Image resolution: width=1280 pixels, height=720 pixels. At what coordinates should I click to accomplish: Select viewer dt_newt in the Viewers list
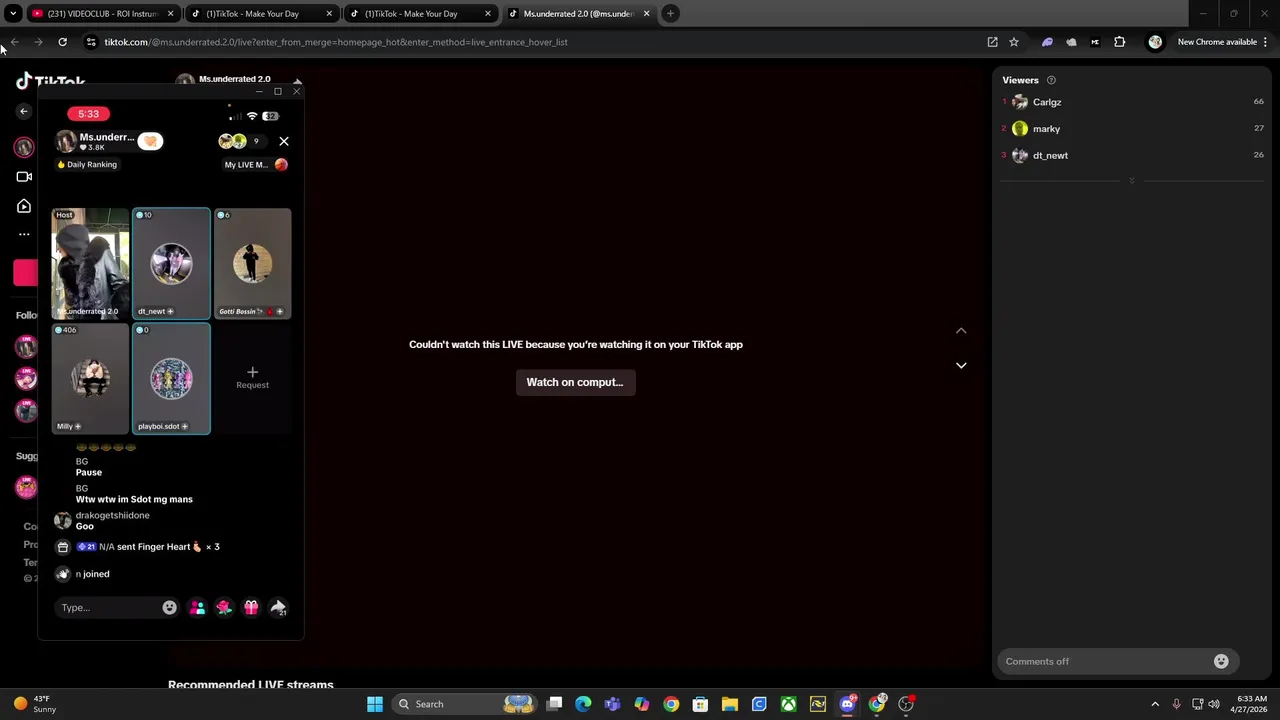coord(1132,155)
